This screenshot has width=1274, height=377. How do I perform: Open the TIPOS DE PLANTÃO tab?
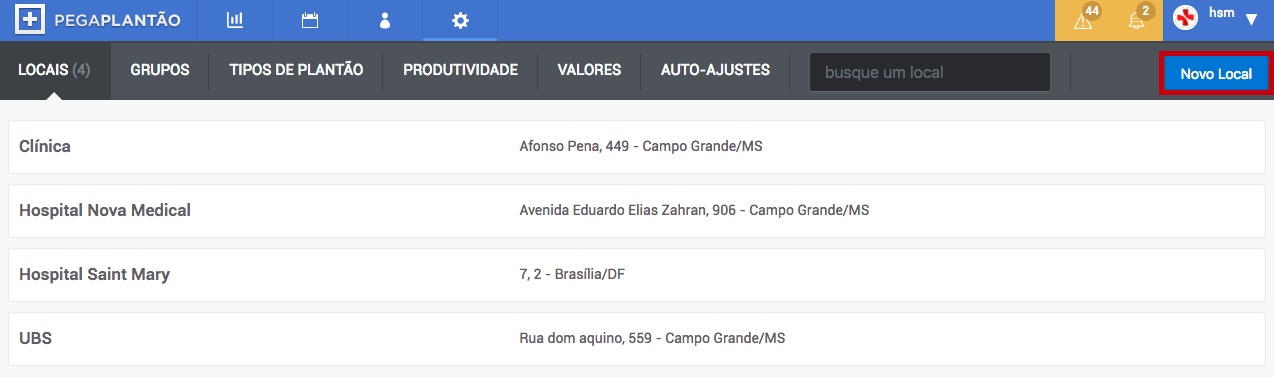[x=296, y=70]
